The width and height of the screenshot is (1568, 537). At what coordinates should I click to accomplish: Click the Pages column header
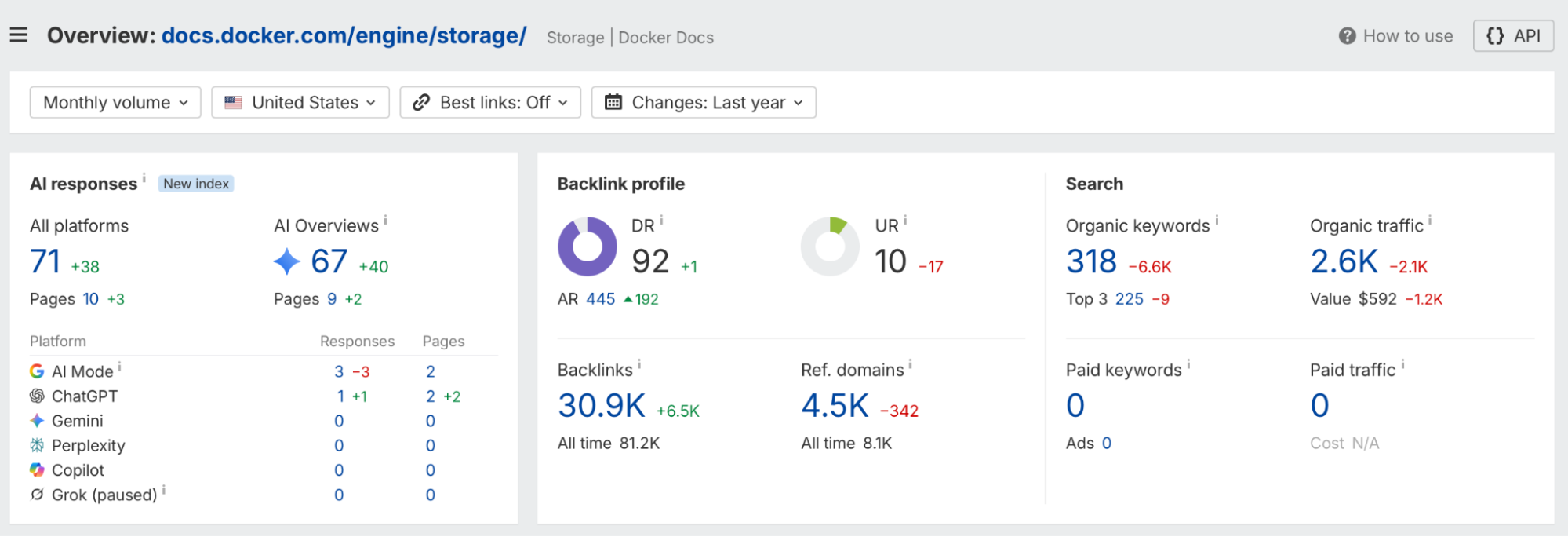[443, 342]
